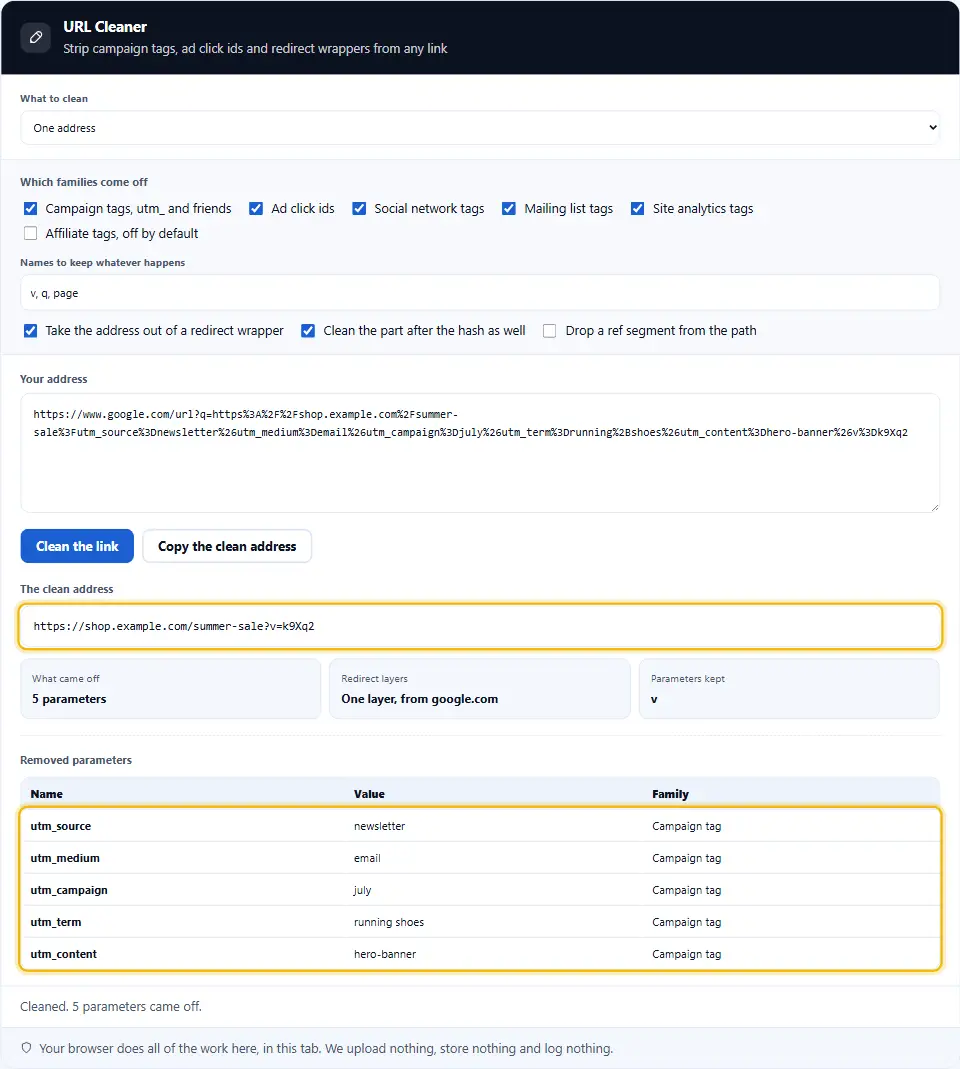Viewport: 960px width, 1069px height.
Task: Click 'One layer, from google.com' text
Action: 419,699
